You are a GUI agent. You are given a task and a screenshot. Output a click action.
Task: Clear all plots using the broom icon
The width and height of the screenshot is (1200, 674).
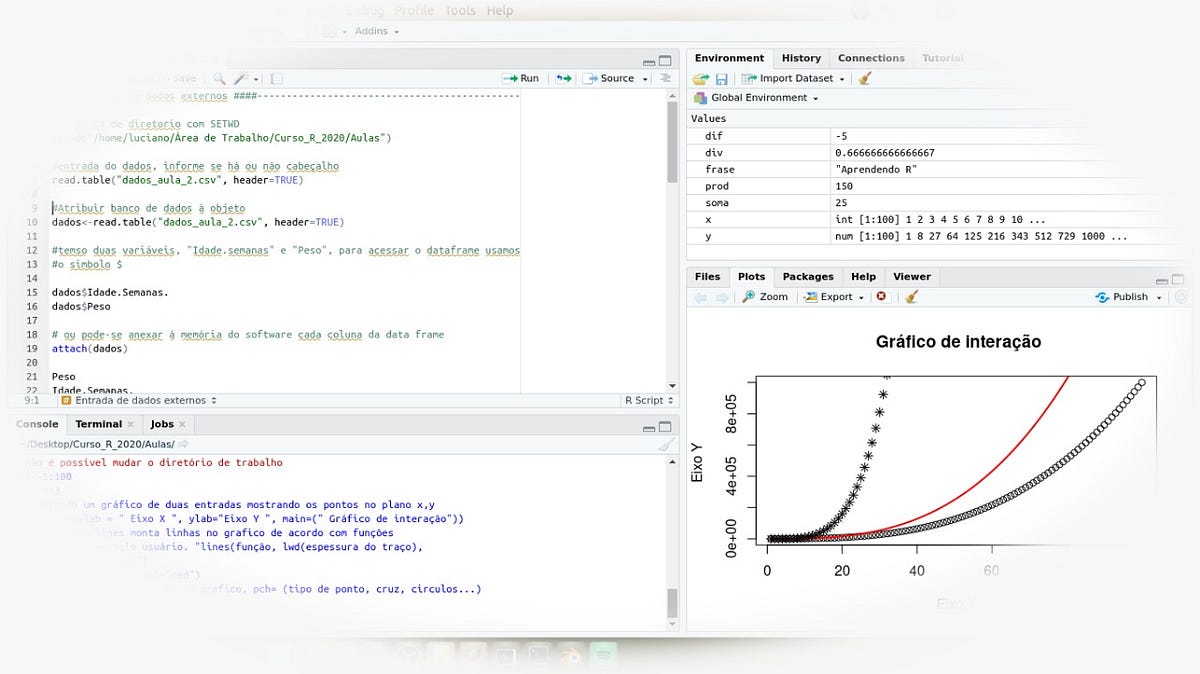[911, 296]
